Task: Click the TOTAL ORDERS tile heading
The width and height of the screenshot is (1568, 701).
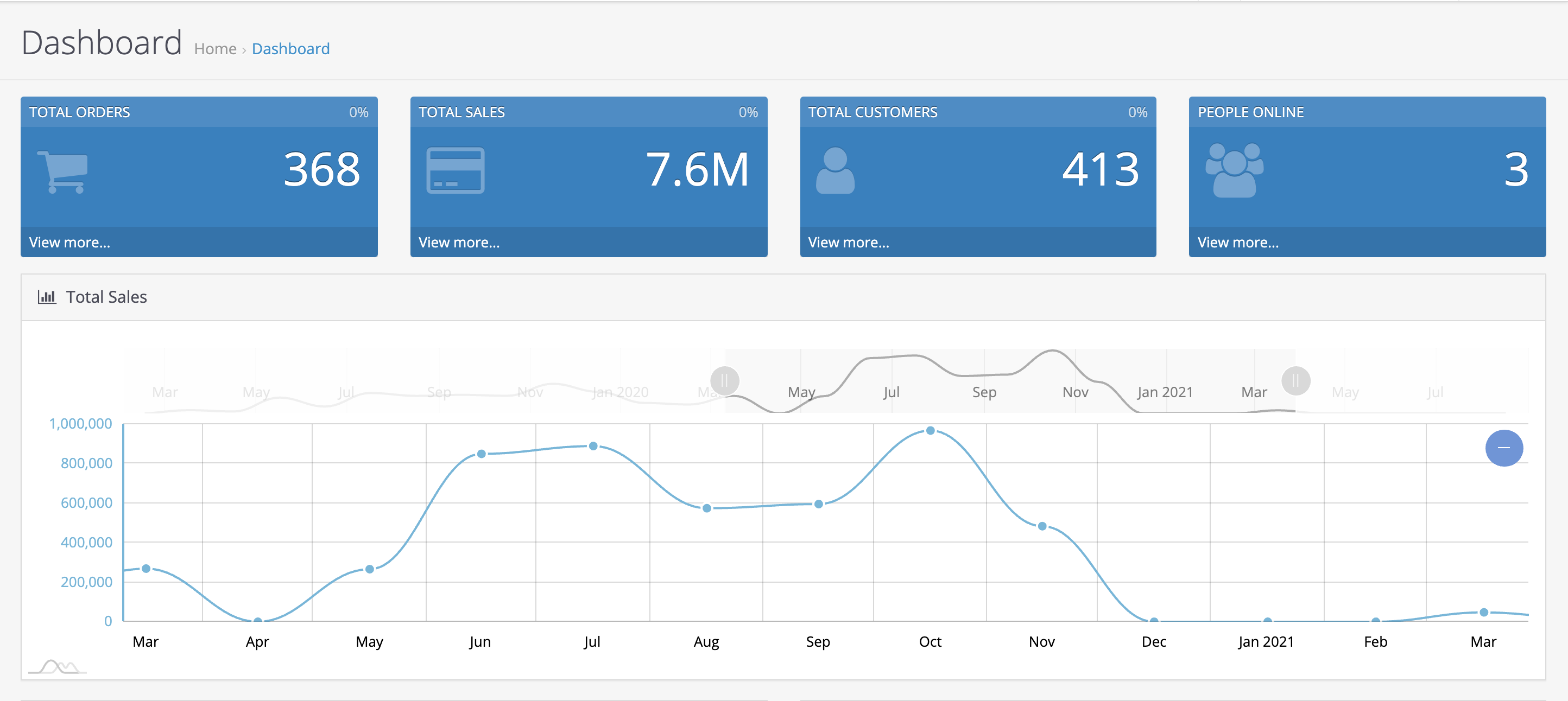Action: tap(80, 112)
